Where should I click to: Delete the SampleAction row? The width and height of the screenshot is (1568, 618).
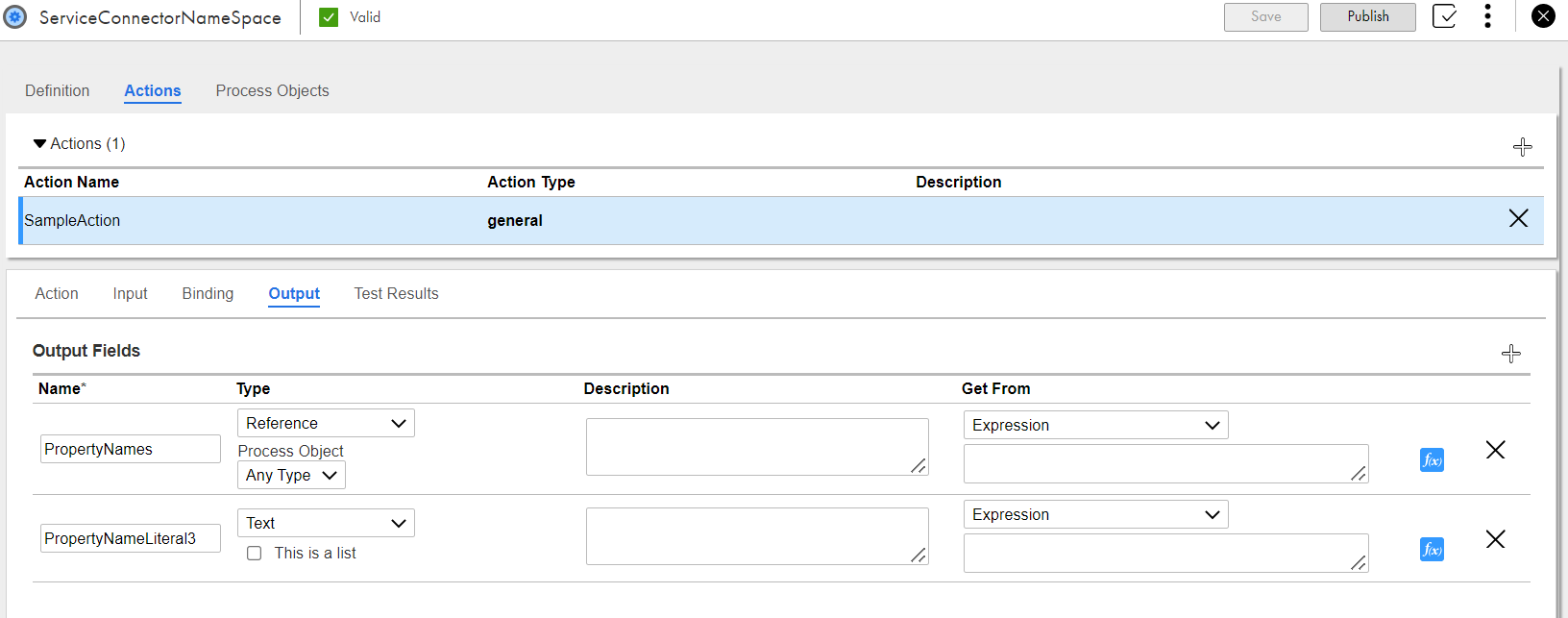click(1518, 219)
